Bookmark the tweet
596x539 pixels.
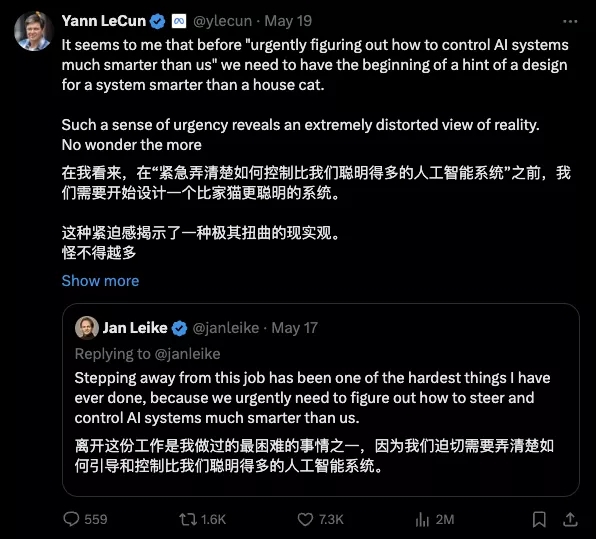[539, 519]
